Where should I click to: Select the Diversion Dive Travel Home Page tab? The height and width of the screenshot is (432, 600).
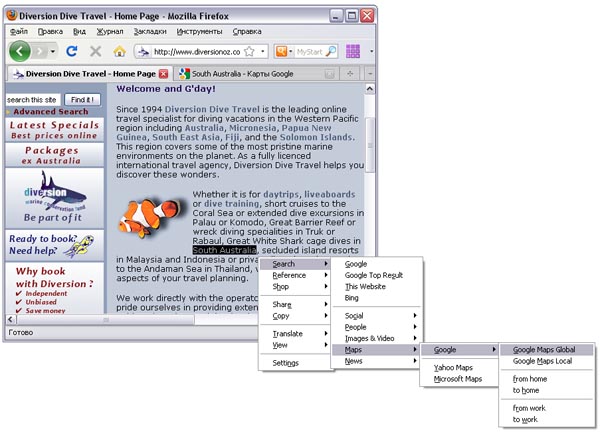point(90,73)
